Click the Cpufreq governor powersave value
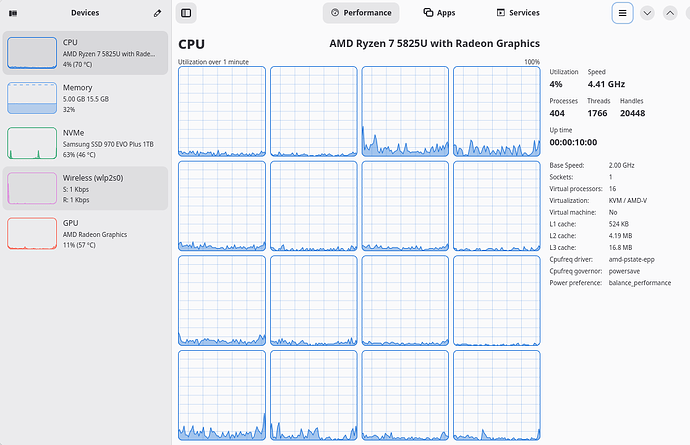 click(624, 271)
